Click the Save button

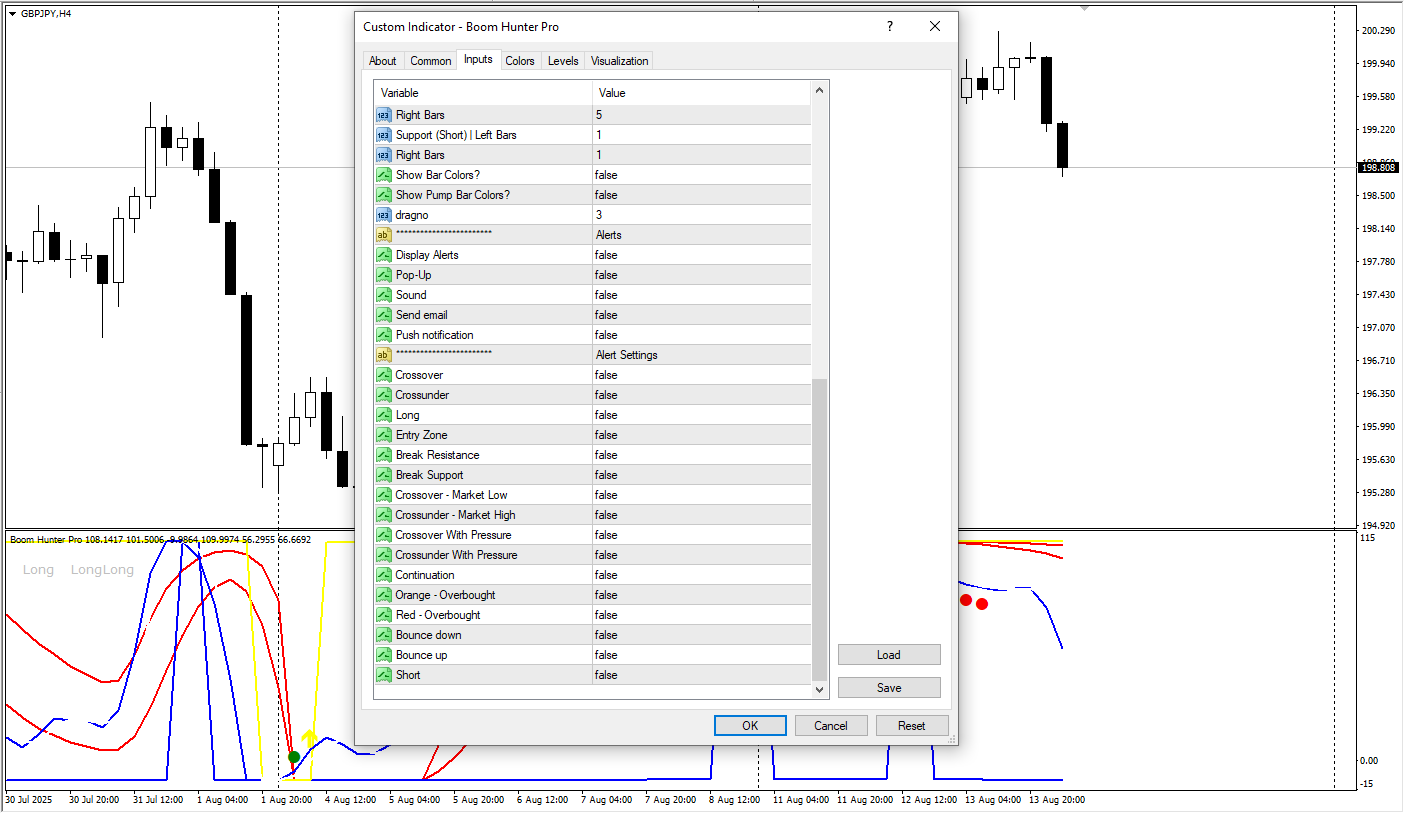tap(889, 688)
